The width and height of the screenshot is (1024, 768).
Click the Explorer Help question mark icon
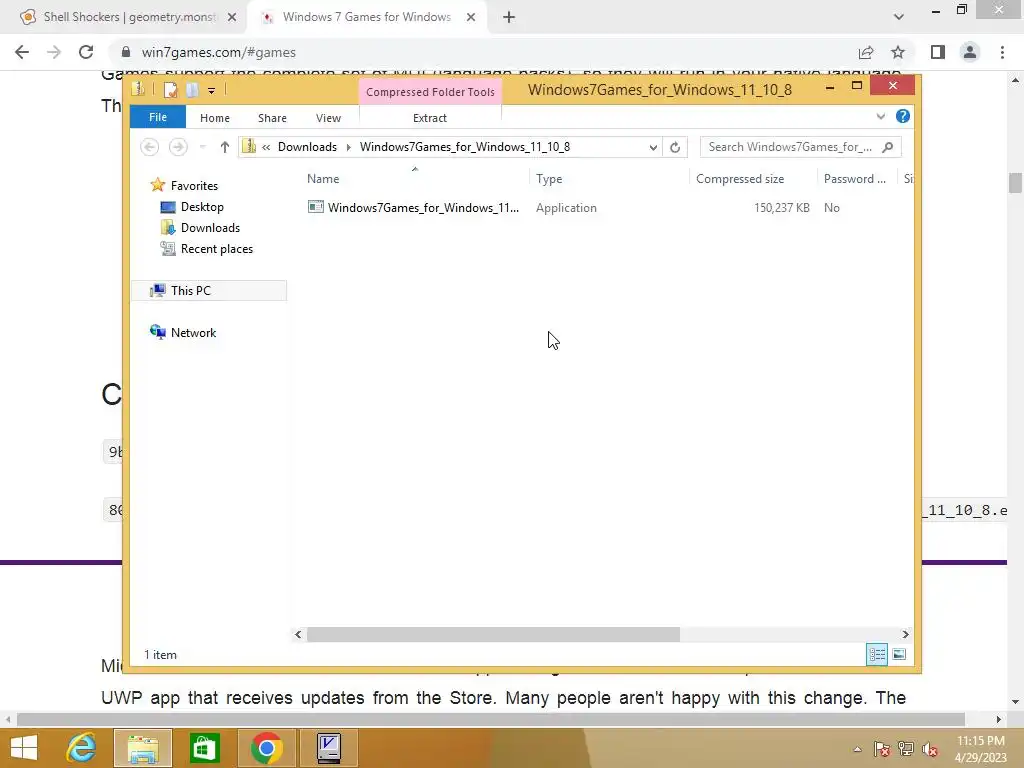point(903,116)
